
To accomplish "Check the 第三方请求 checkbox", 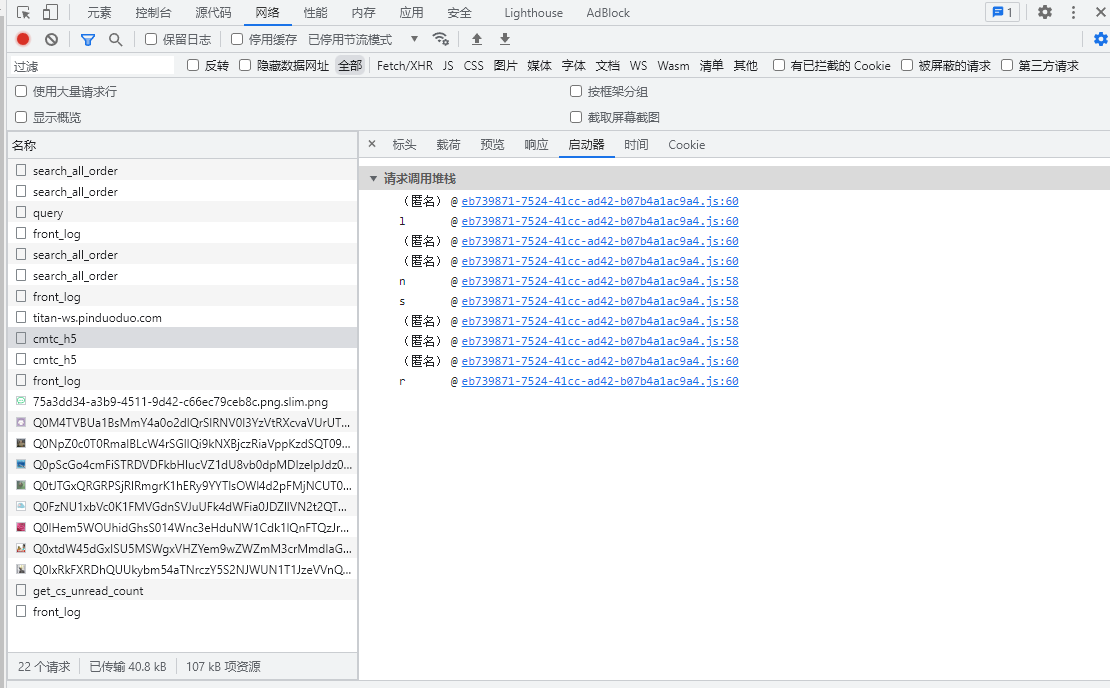I will point(1007,65).
